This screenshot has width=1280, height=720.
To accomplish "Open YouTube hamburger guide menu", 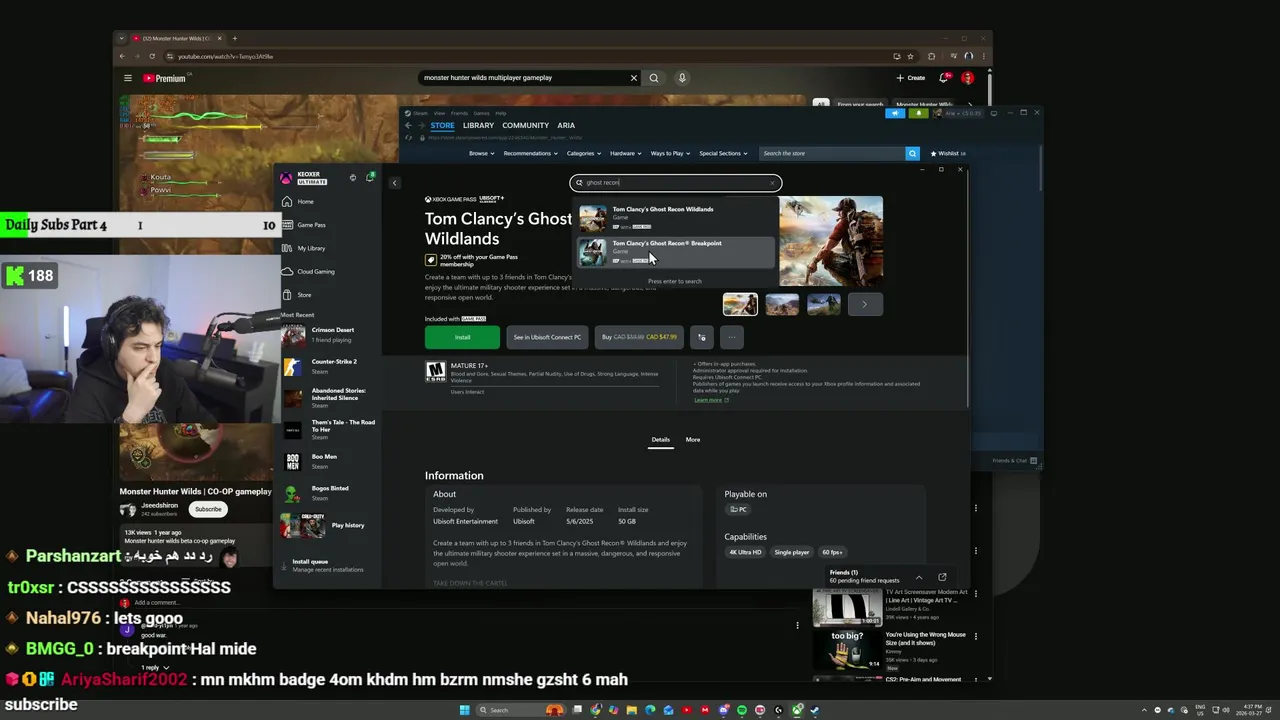I will [128, 78].
